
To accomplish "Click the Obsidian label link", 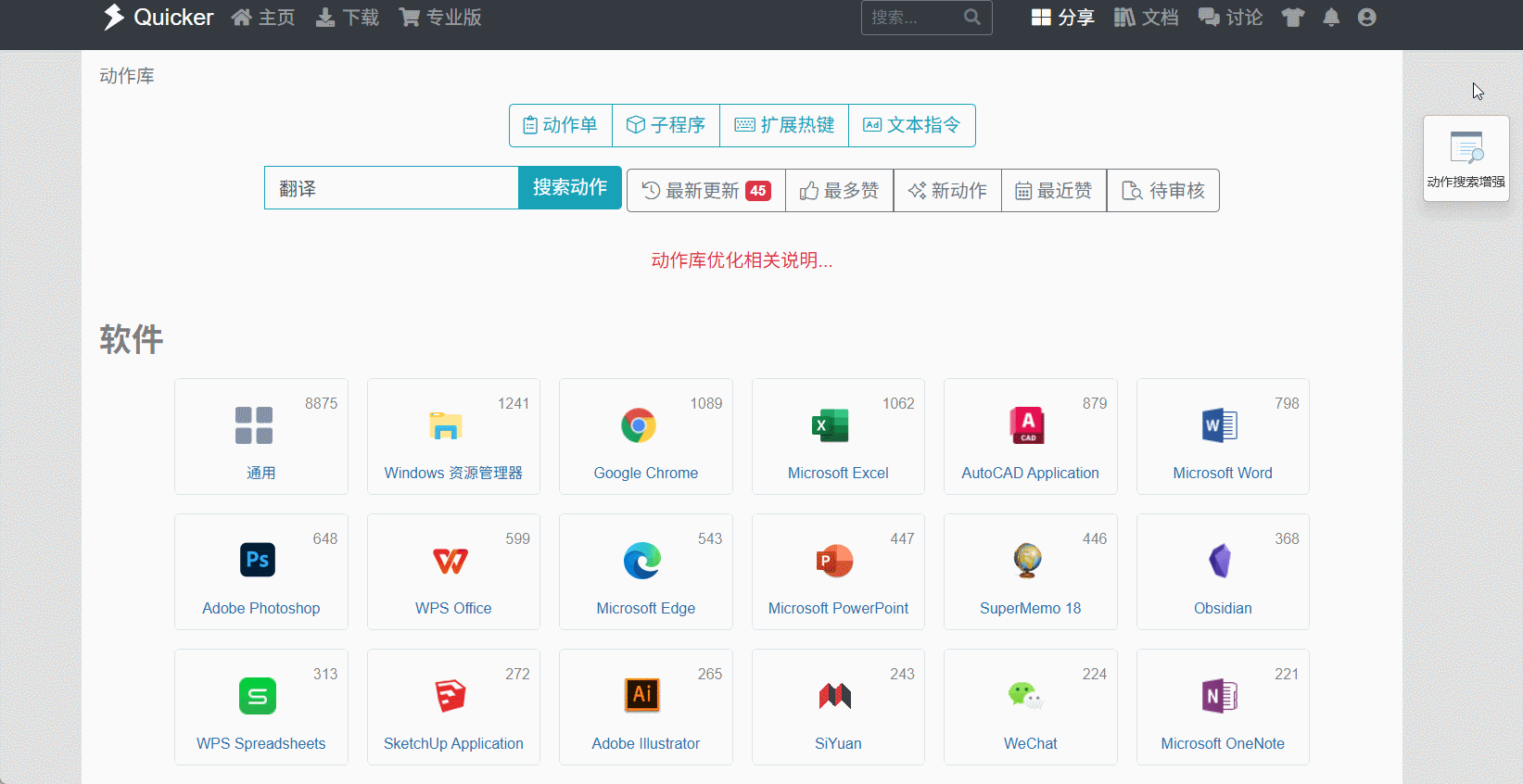I will tap(1223, 608).
